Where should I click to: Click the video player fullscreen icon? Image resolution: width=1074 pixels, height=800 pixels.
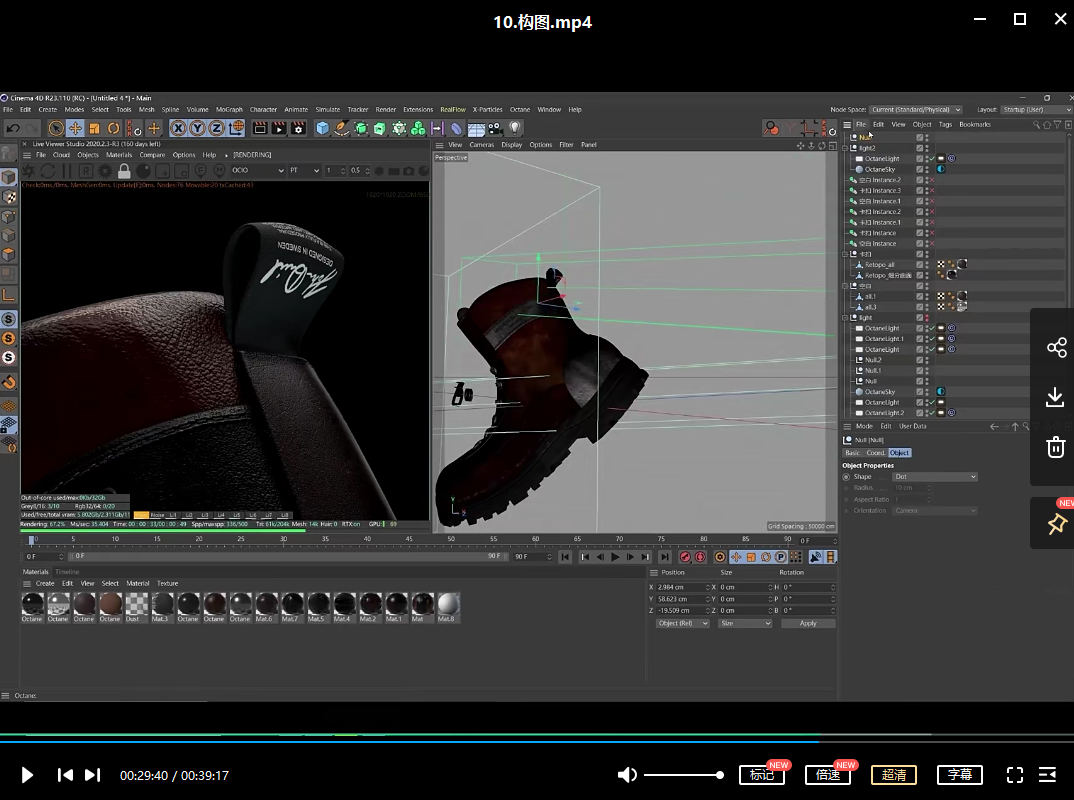pos(1014,775)
